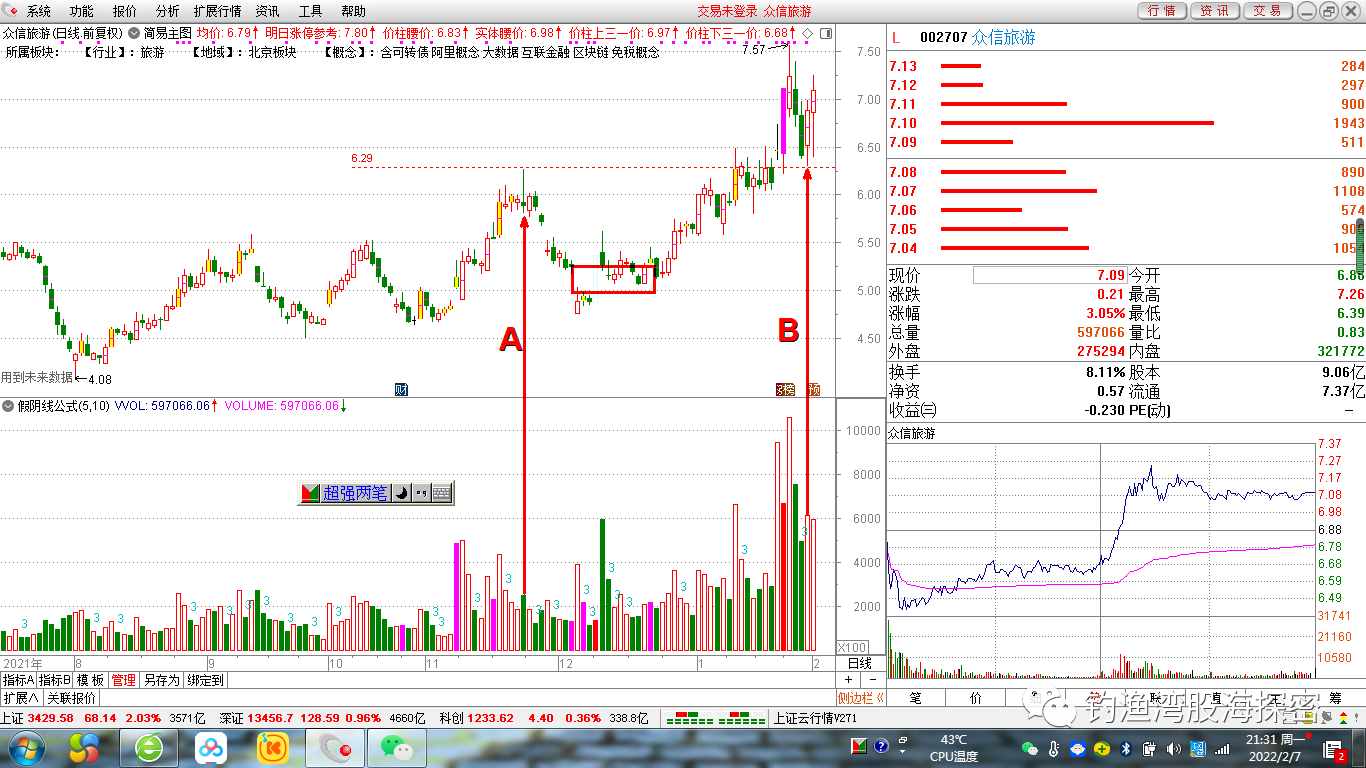Click the round icon before 假阴线公式
The width and height of the screenshot is (1366, 768).
click(x=8, y=406)
